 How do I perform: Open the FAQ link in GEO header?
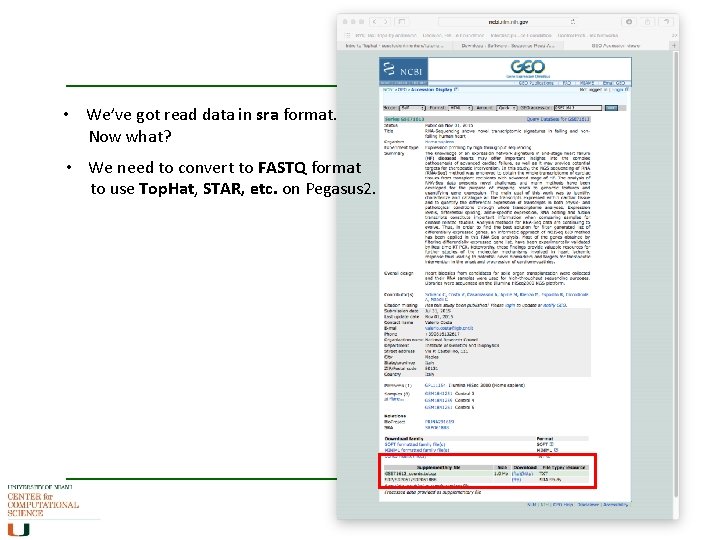pyautogui.click(x=567, y=83)
